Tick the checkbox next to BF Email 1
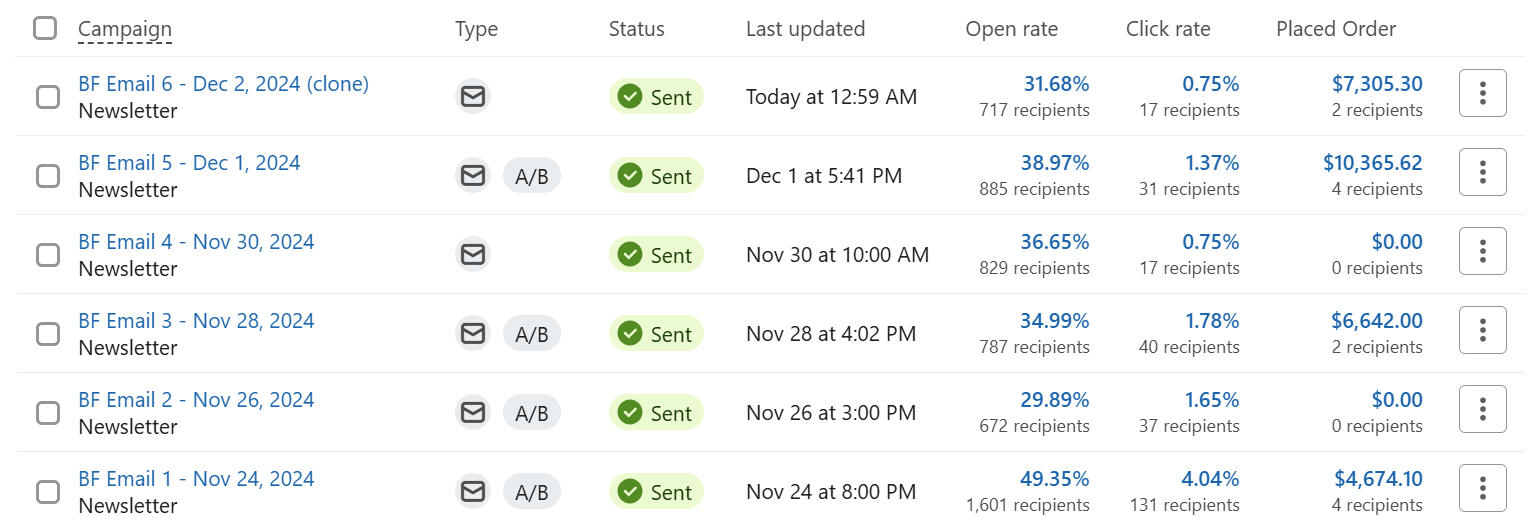This screenshot has height=531, width=1532. 48,492
